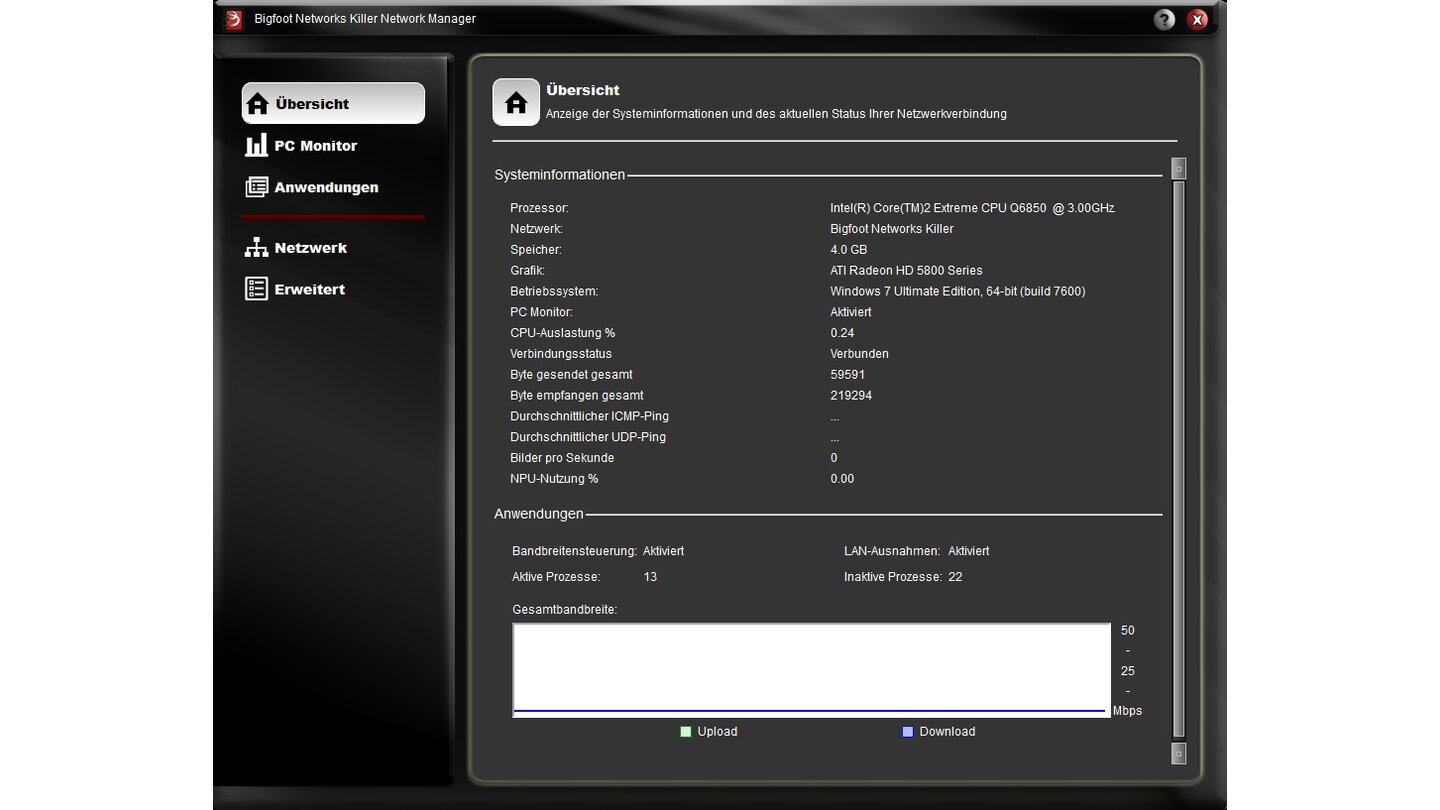Close the Killer Network Manager window
This screenshot has height=810, width=1440.
click(x=1197, y=19)
